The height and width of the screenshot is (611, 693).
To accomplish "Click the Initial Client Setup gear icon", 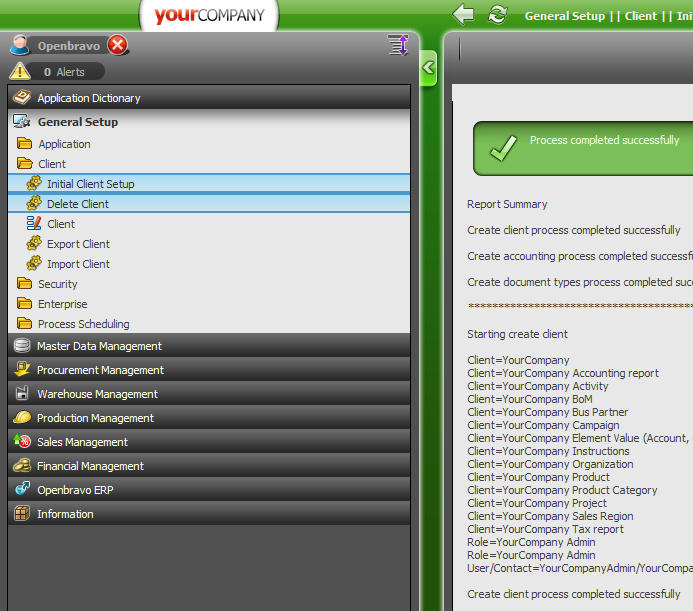I will pyautogui.click(x=34, y=183).
